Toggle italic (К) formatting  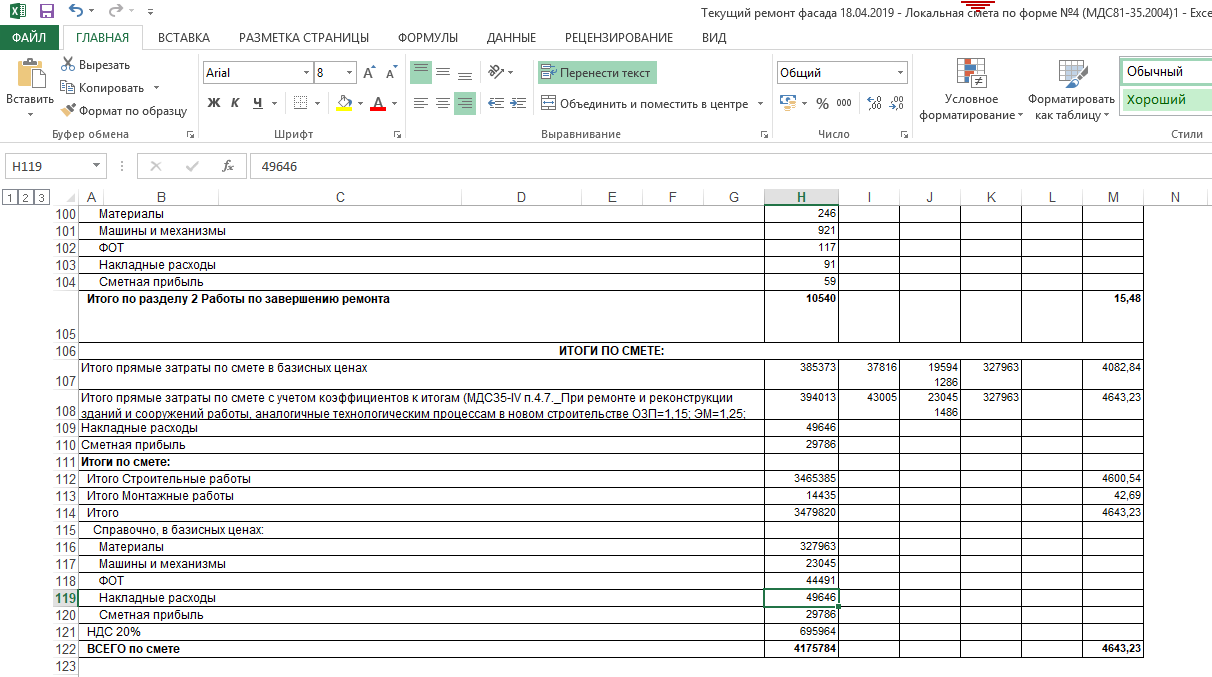point(236,103)
